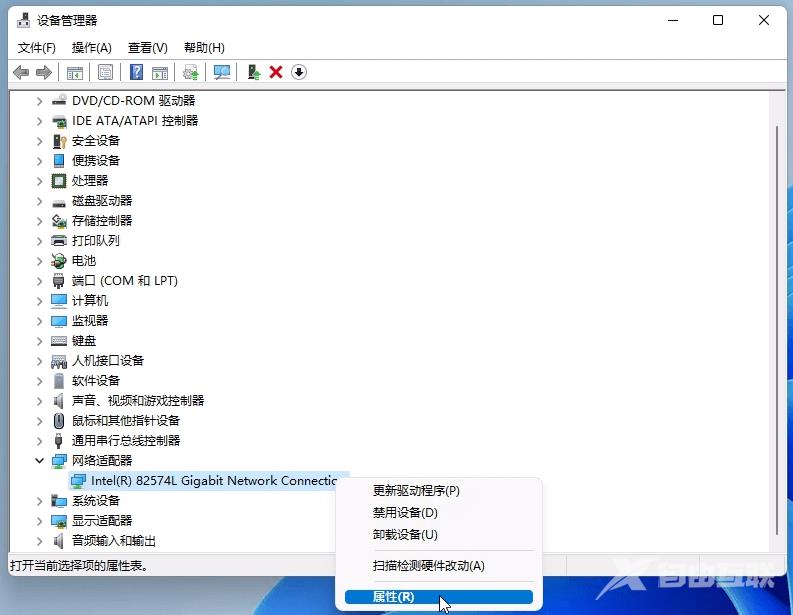Click the enable device toolbar icon
793x615 pixels.
tap(253, 72)
